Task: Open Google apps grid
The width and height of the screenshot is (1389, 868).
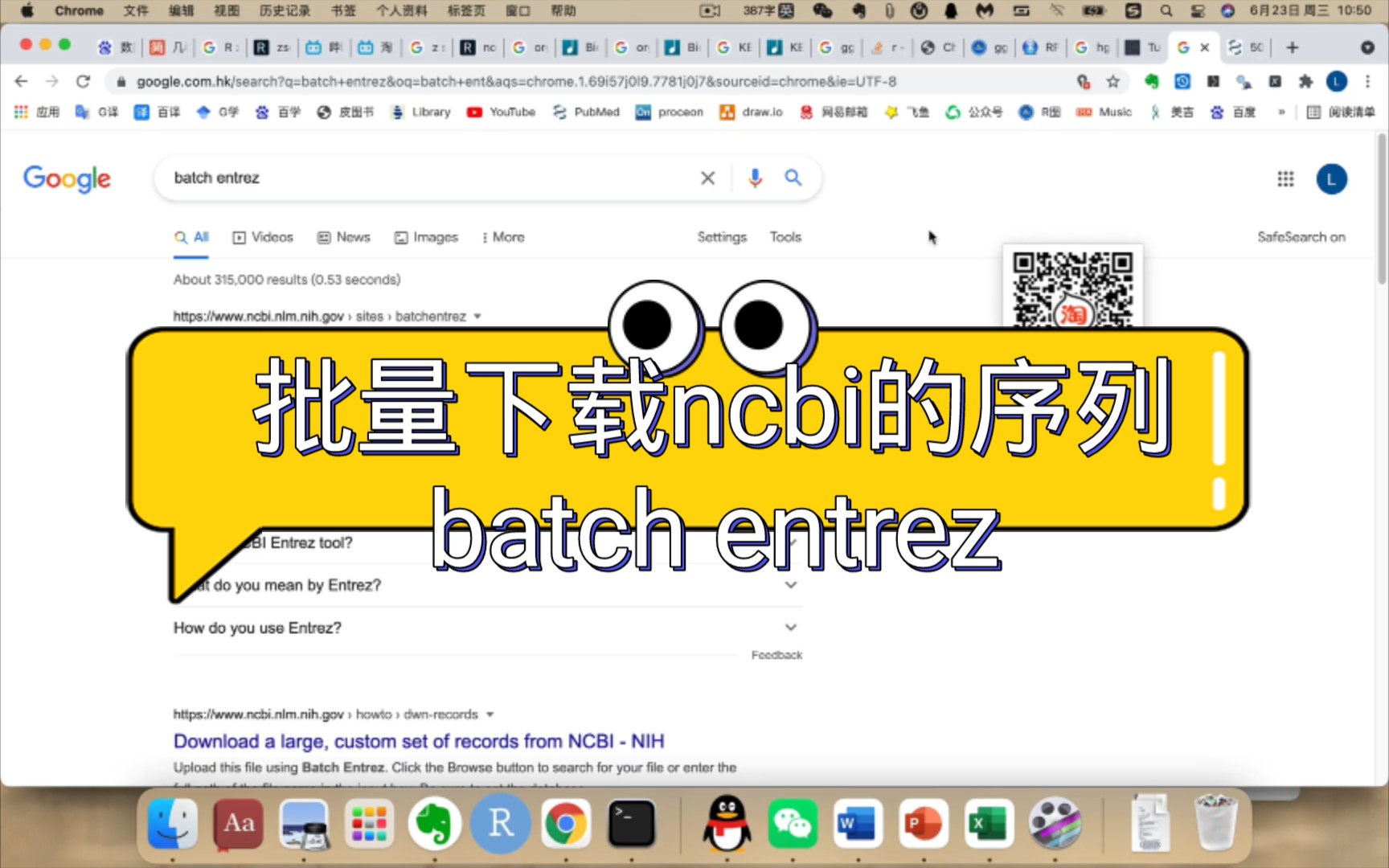Action: tap(1285, 178)
